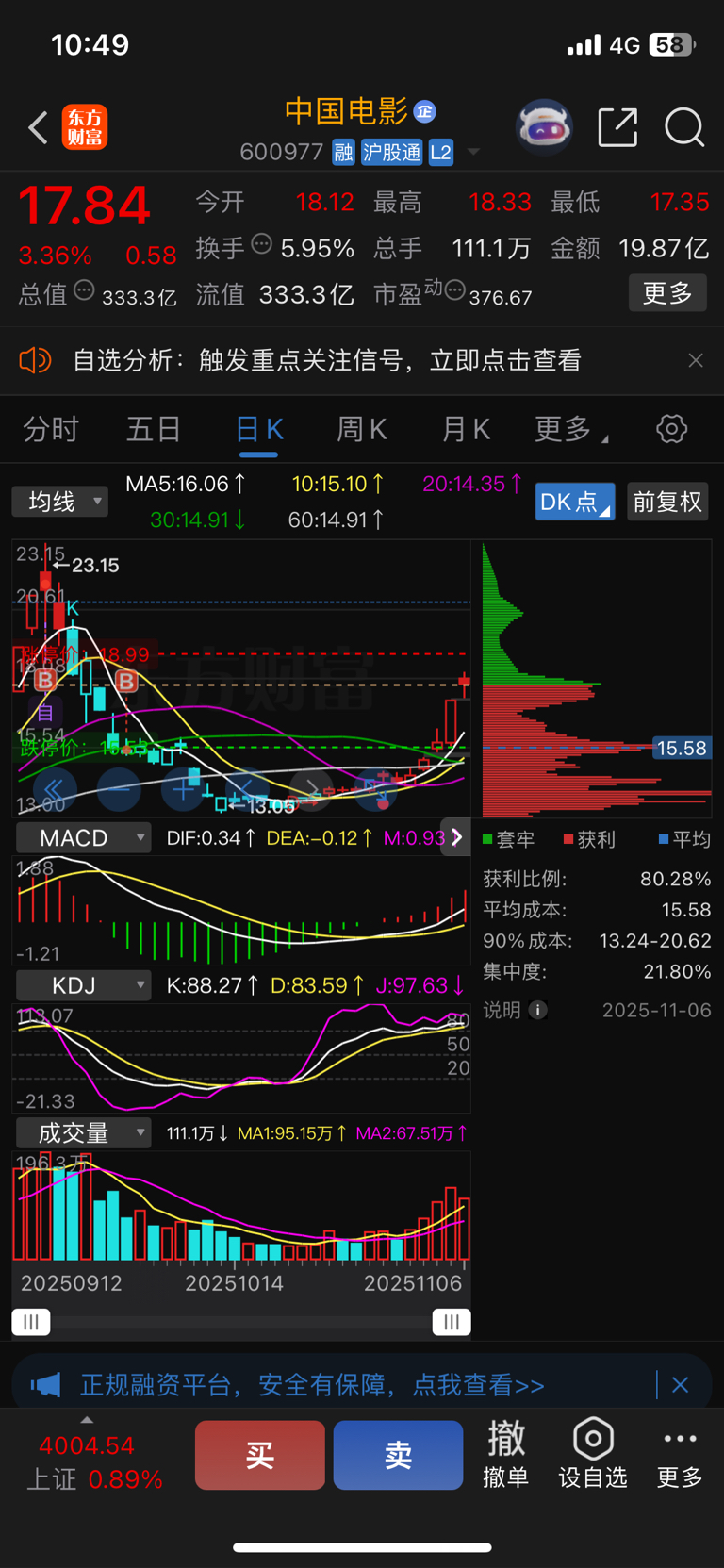Viewport: 724px width, 1568px height.
Task: Open the 更多 chart period dropdown
Action: [x=571, y=429]
